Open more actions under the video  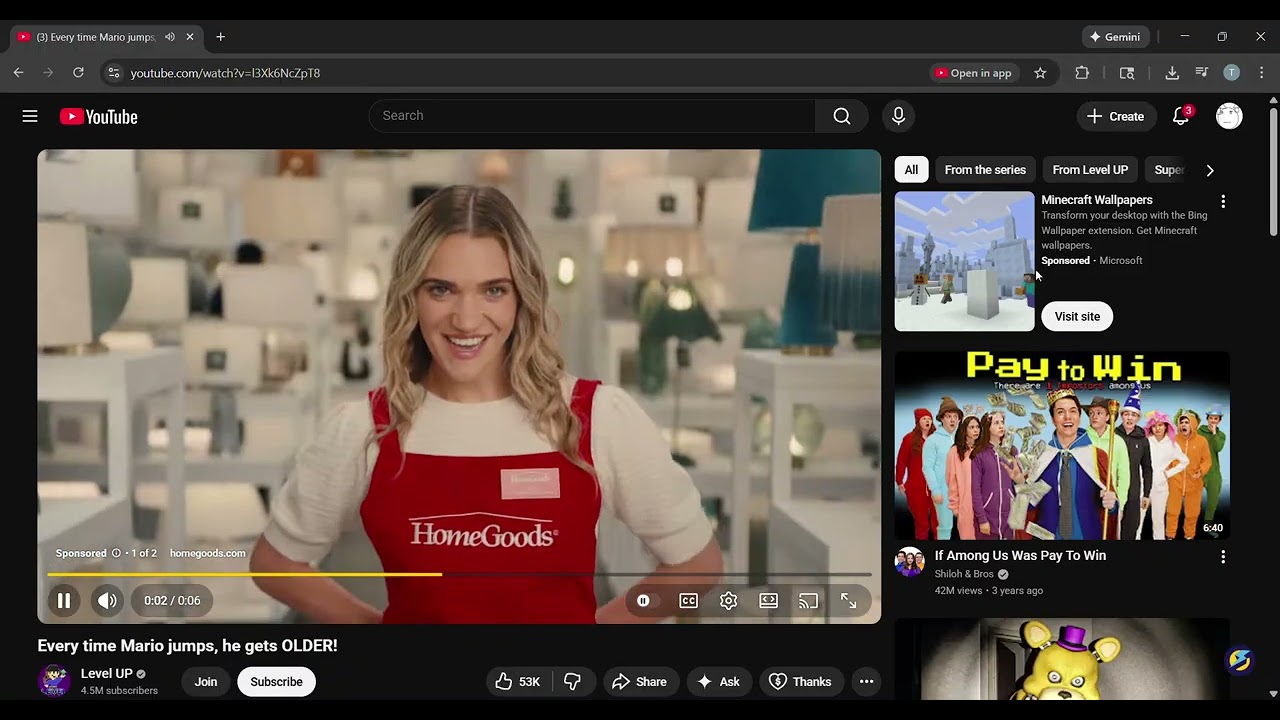pos(867,682)
